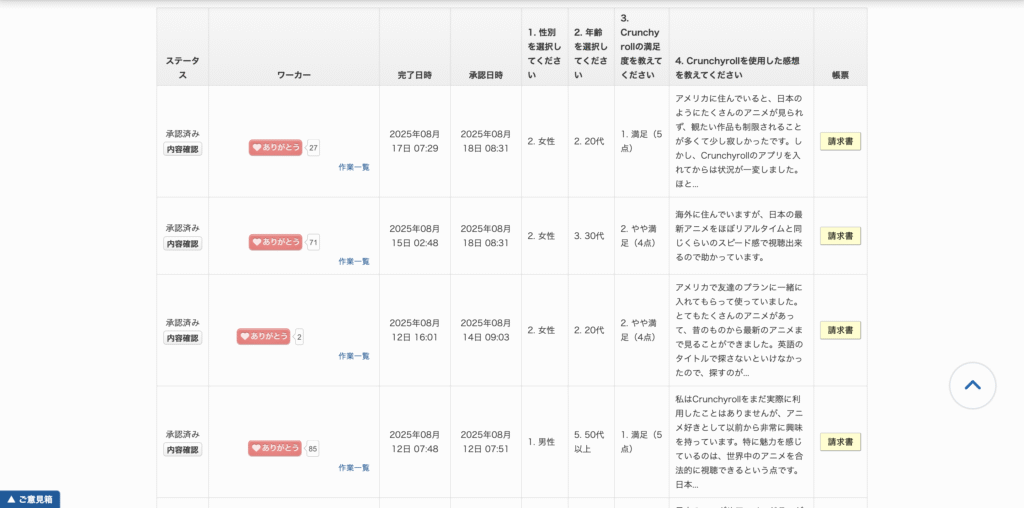
Task: Click 内容確認 for the 50代以上 male entry
Action: (x=183, y=450)
